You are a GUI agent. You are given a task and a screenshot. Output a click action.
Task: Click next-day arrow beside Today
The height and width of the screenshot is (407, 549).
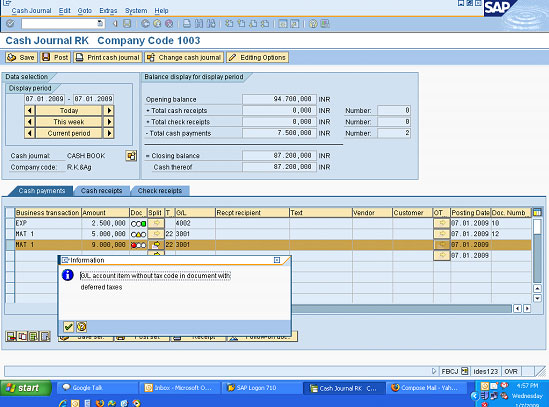tap(109, 111)
